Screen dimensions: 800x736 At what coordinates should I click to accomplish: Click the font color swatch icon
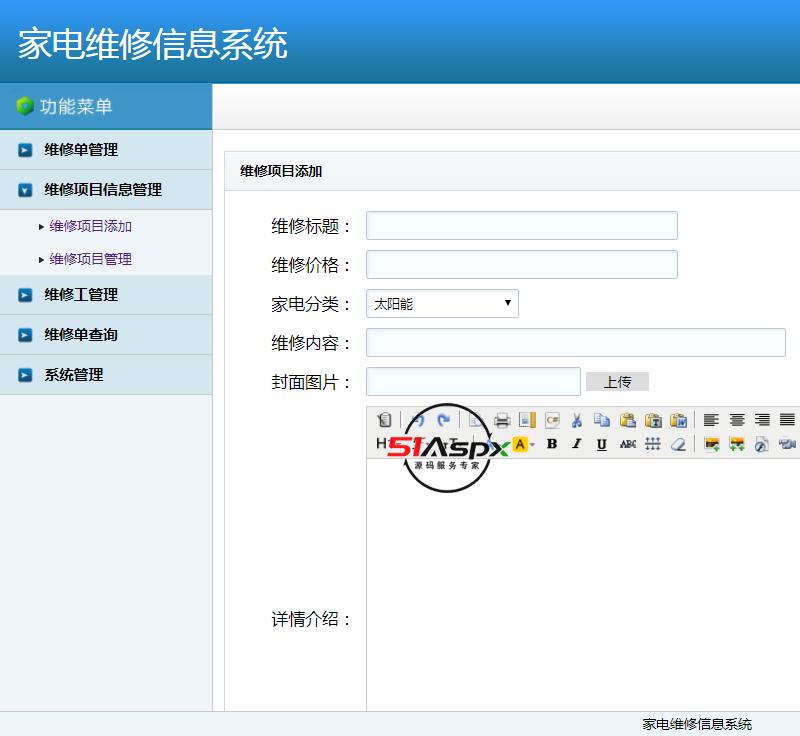click(x=520, y=443)
